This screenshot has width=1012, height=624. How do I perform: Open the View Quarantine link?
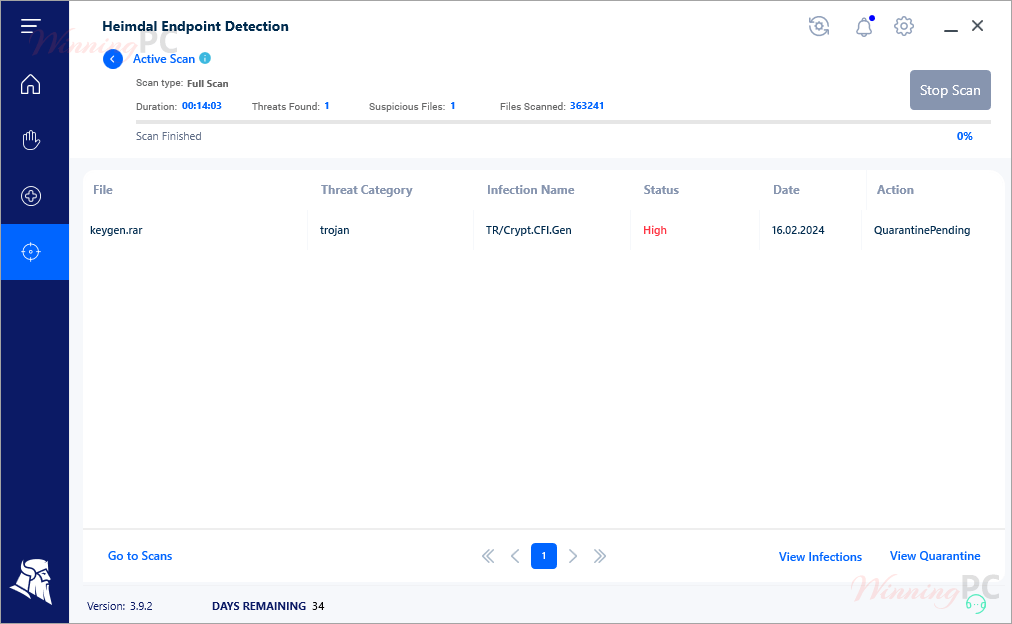(x=935, y=556)
